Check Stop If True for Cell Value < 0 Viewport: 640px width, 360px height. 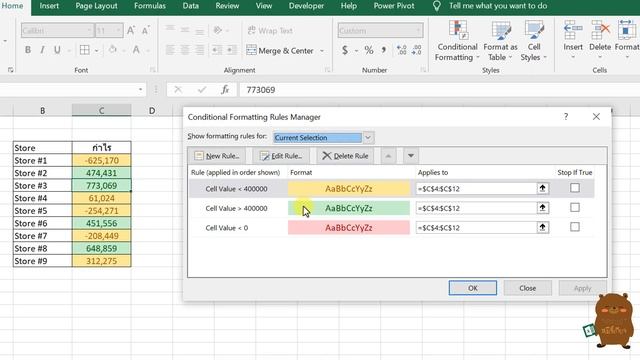pyautogui.click(x=575, y=227)
